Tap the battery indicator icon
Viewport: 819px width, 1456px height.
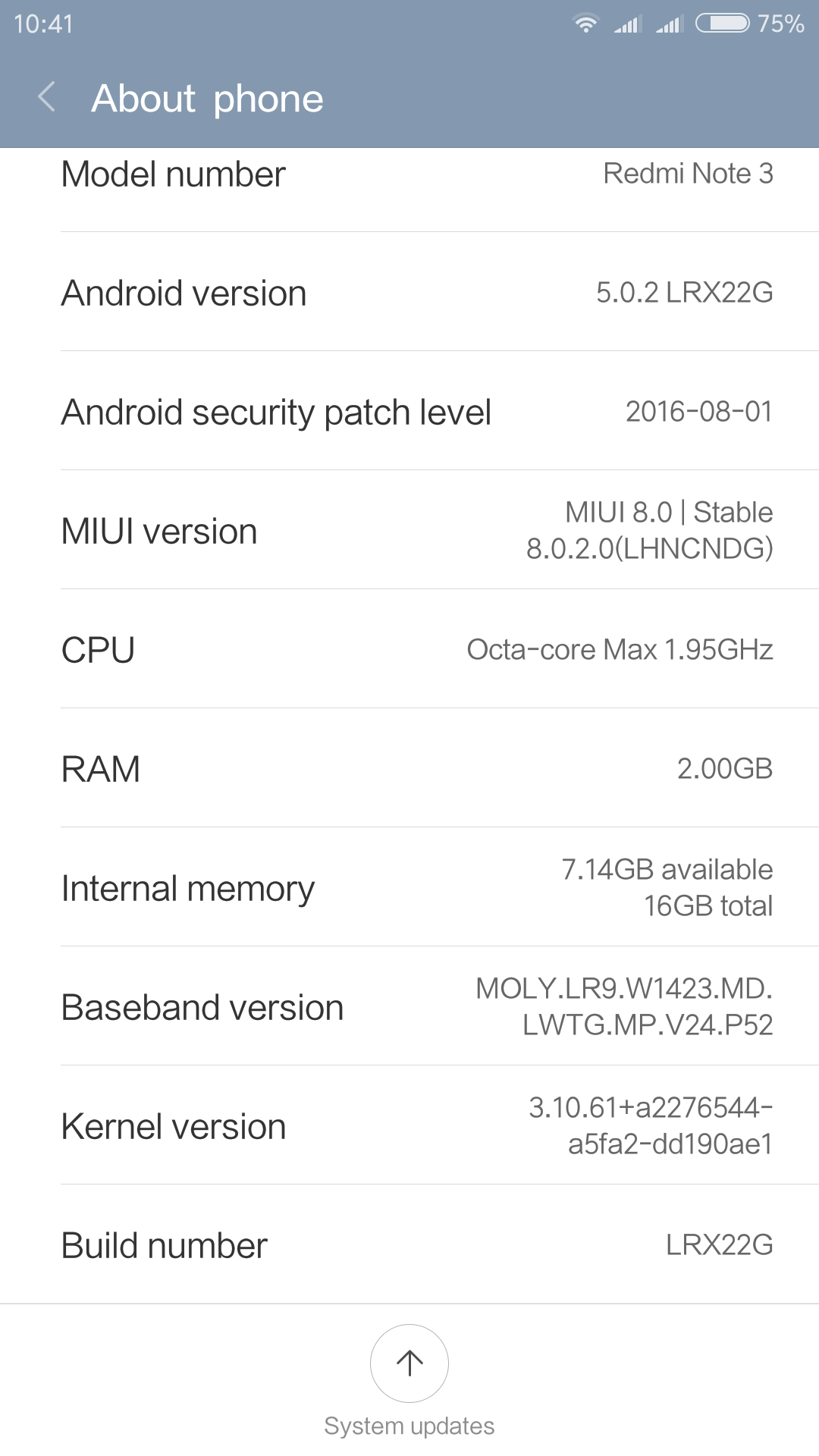723,24
